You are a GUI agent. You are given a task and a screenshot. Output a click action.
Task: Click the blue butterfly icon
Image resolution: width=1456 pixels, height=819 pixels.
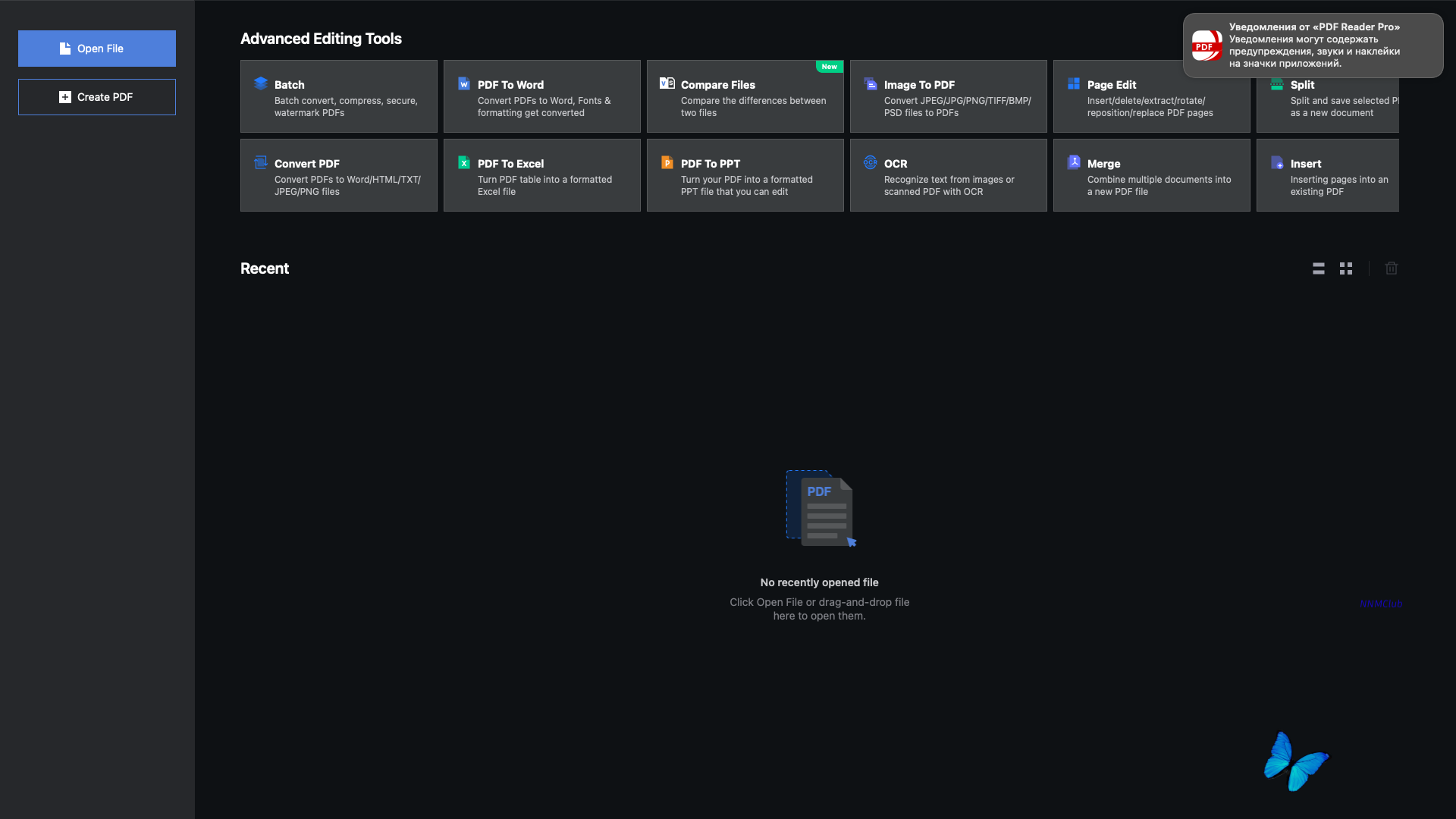1295,761
